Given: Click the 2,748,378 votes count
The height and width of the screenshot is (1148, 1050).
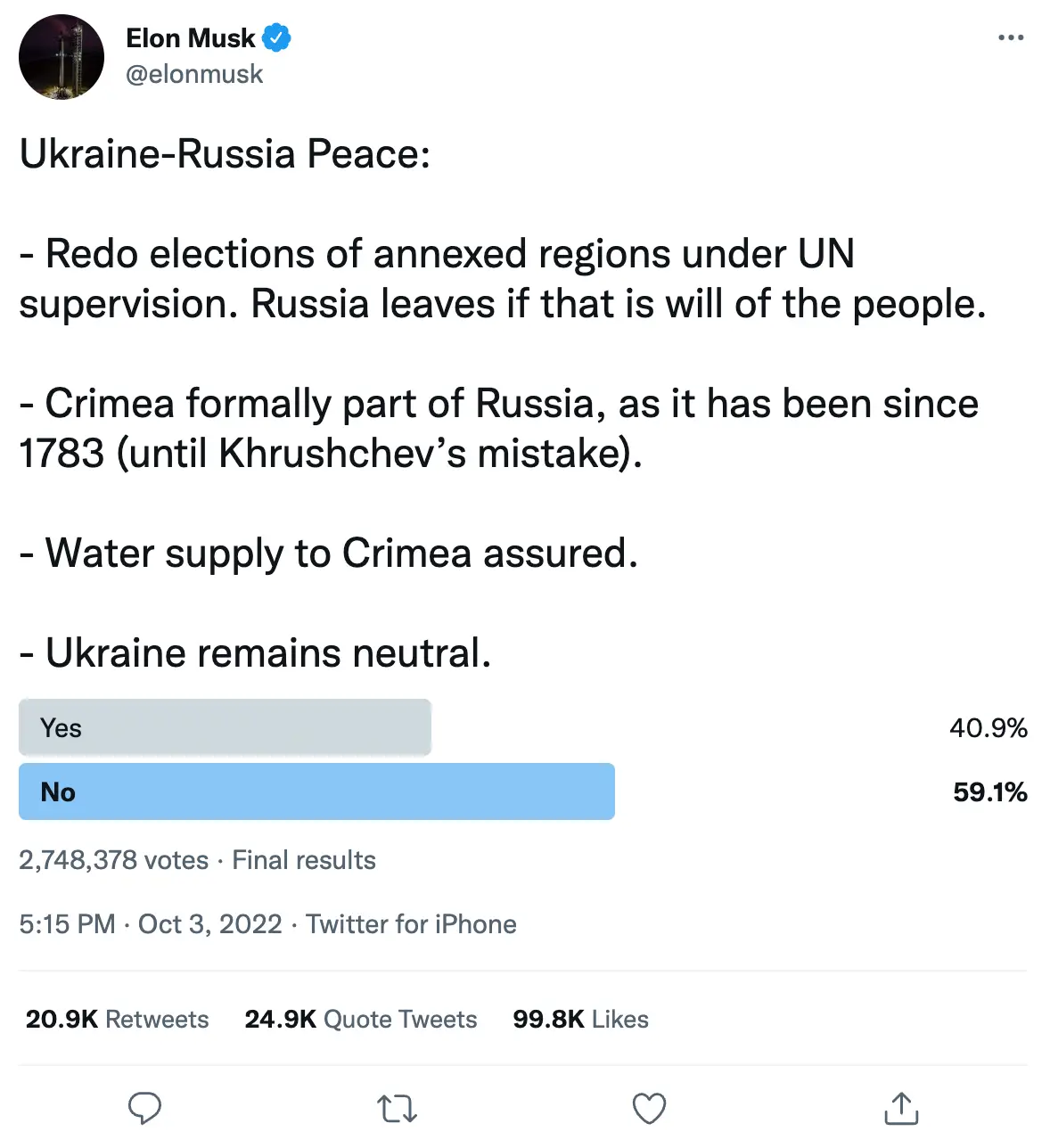Looking at the screenshot, I should (113, 859).
